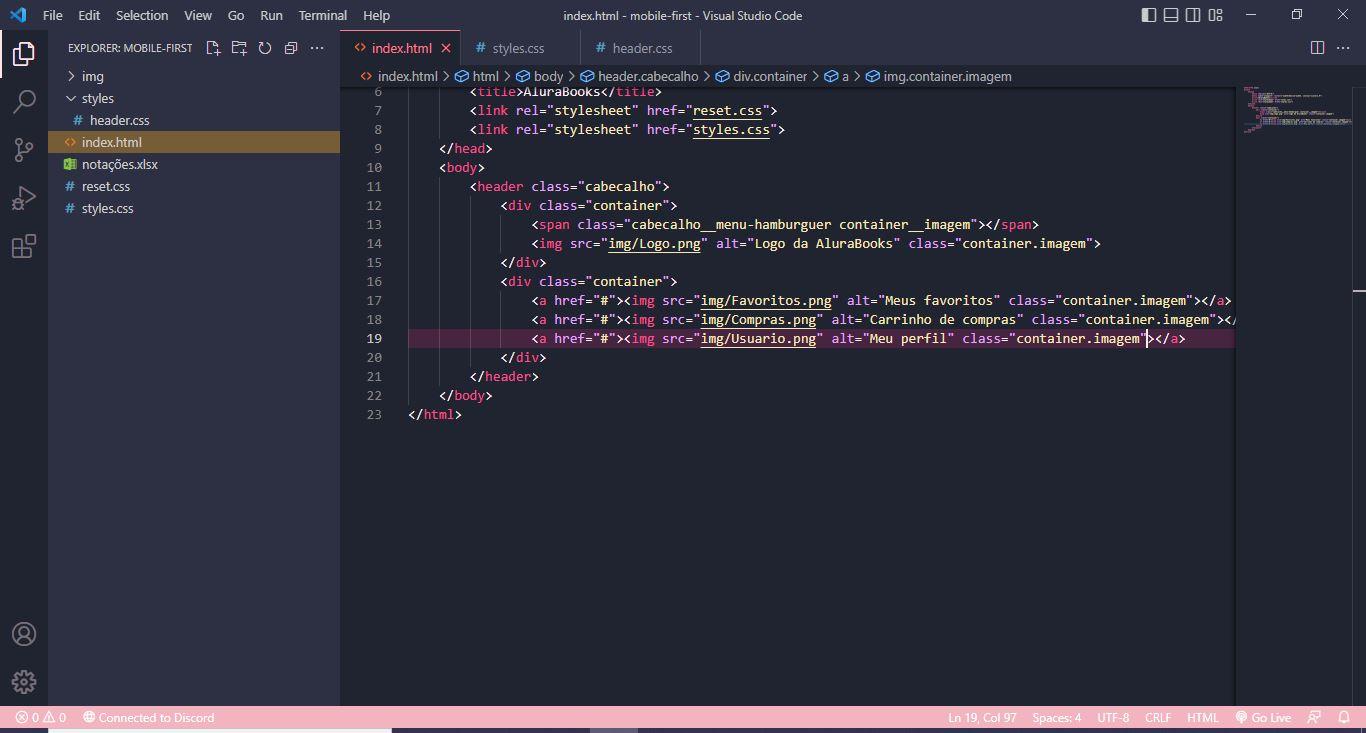The width and height of the screenshot is (1366, 733).
Task: Open Explorer more actions menu
Action: pos(317,48)
